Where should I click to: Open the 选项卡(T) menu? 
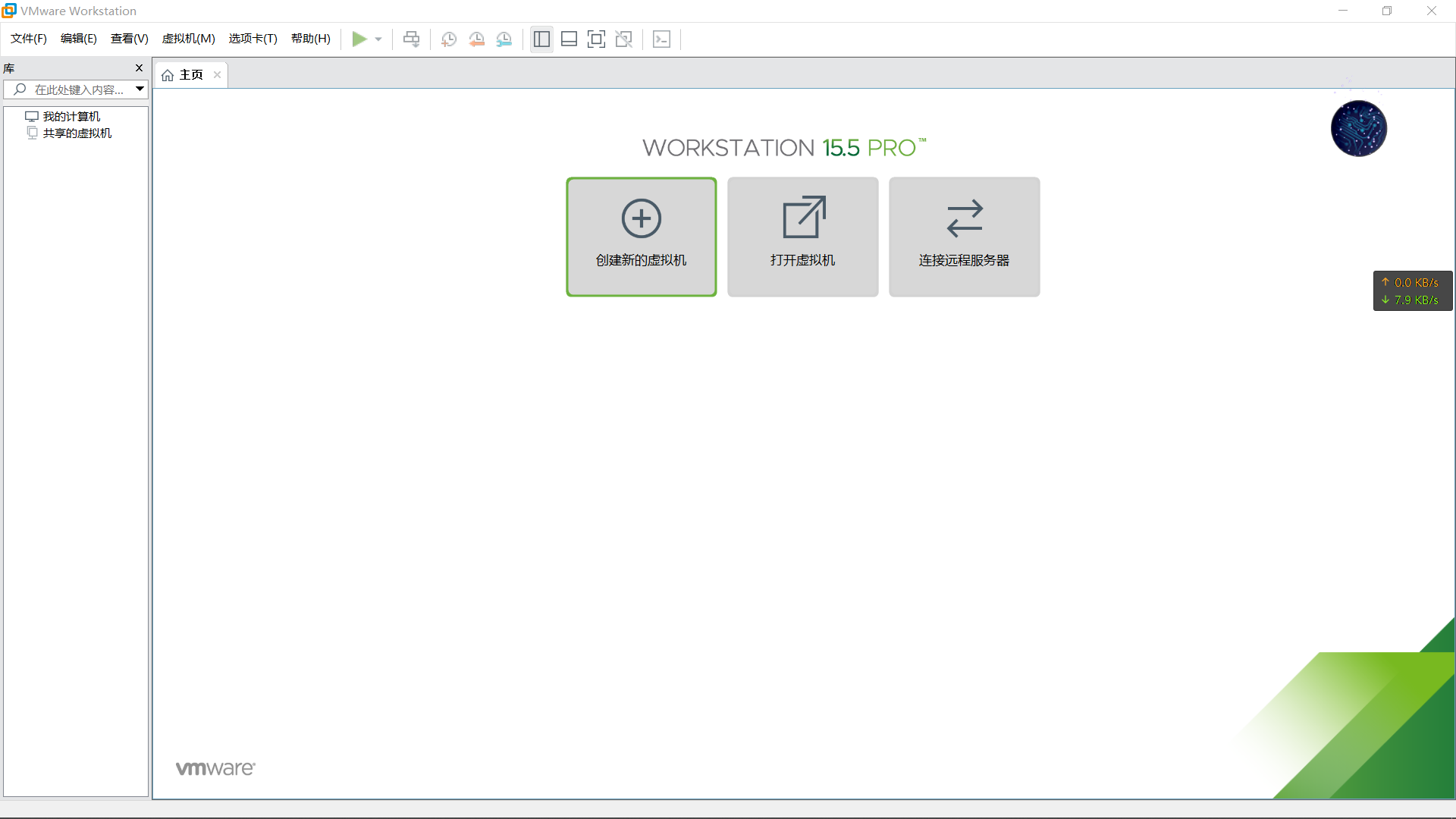tap(253, 39)
